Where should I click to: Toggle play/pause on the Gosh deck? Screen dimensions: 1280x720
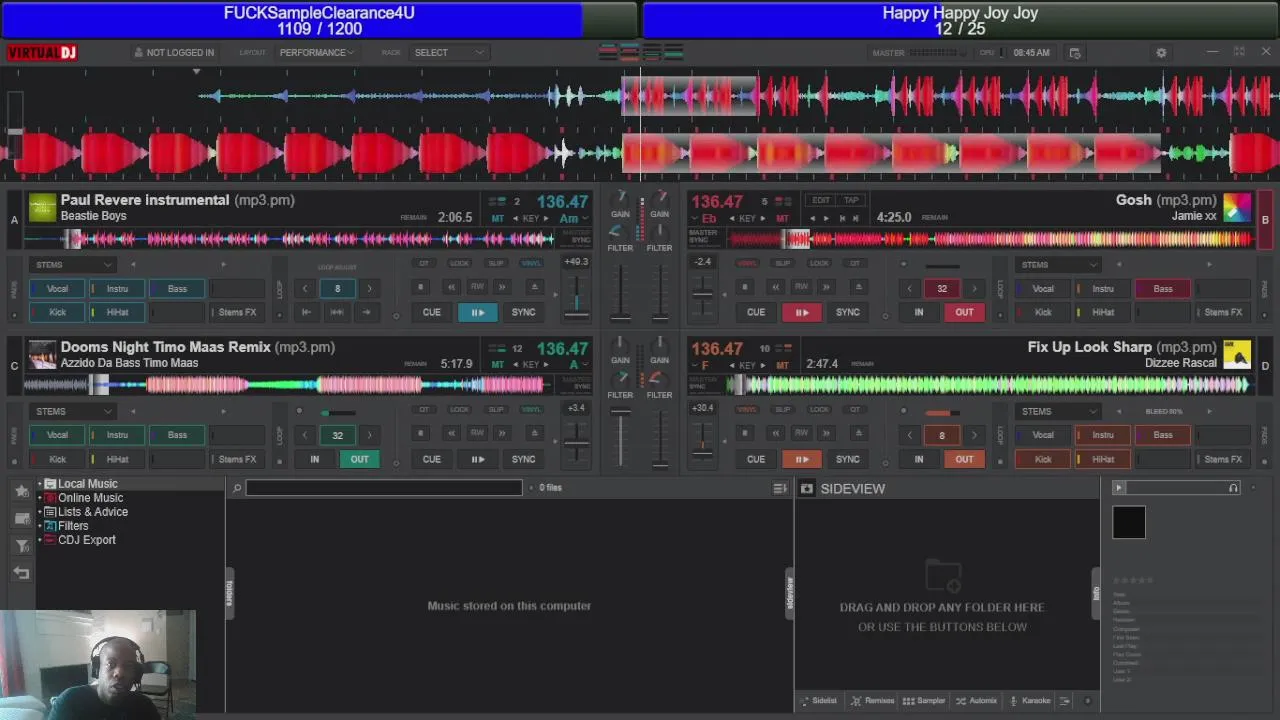click(801, 312)
